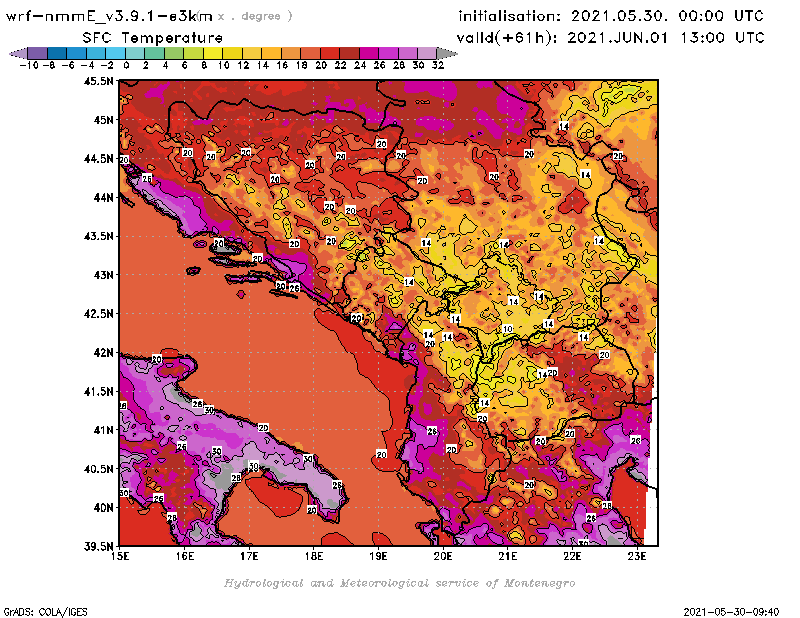Click the longitude label "18E"
The height and width of the screenshot is (618, 800).
pyautogui.click(x=314, y=556)
